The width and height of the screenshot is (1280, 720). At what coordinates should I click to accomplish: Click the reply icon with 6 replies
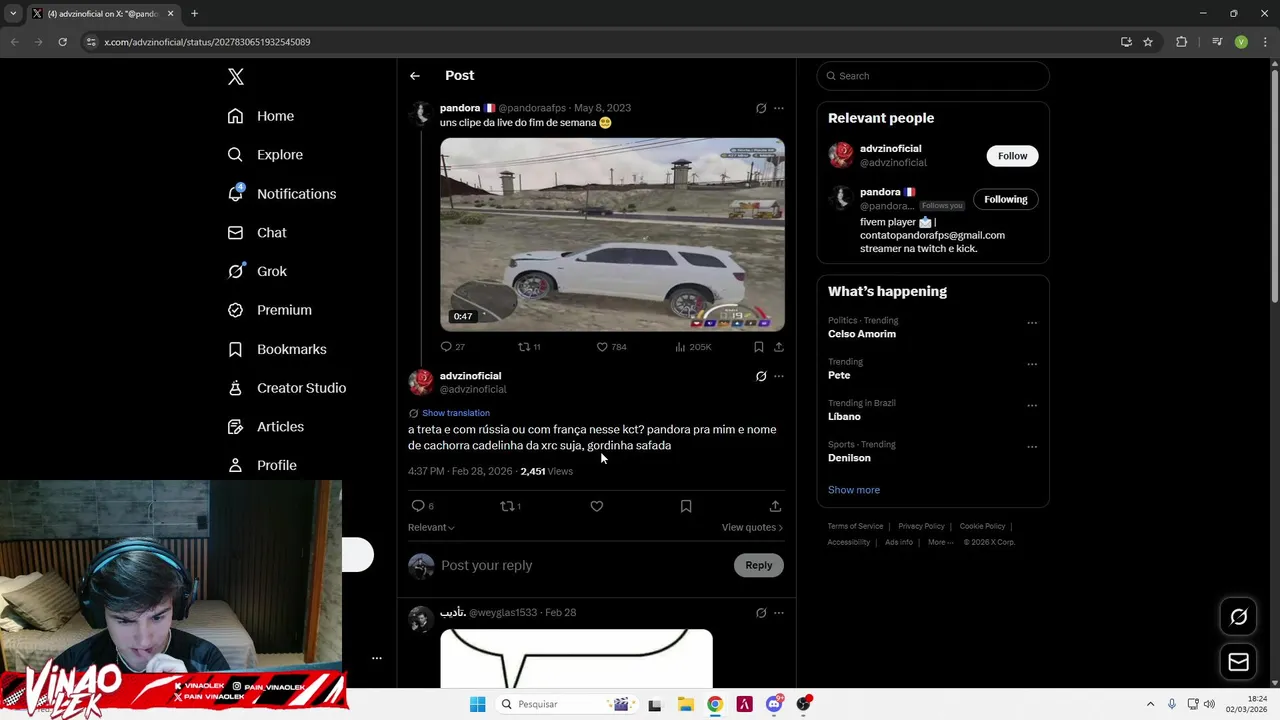423,506
